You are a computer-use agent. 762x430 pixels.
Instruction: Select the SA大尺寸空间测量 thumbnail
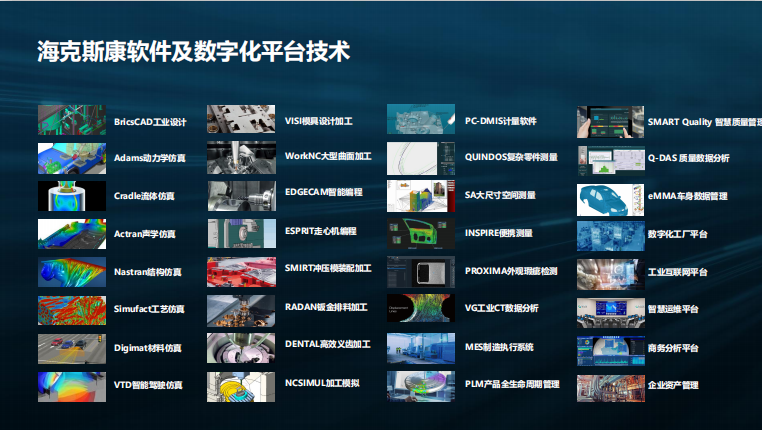coord(421,196)
